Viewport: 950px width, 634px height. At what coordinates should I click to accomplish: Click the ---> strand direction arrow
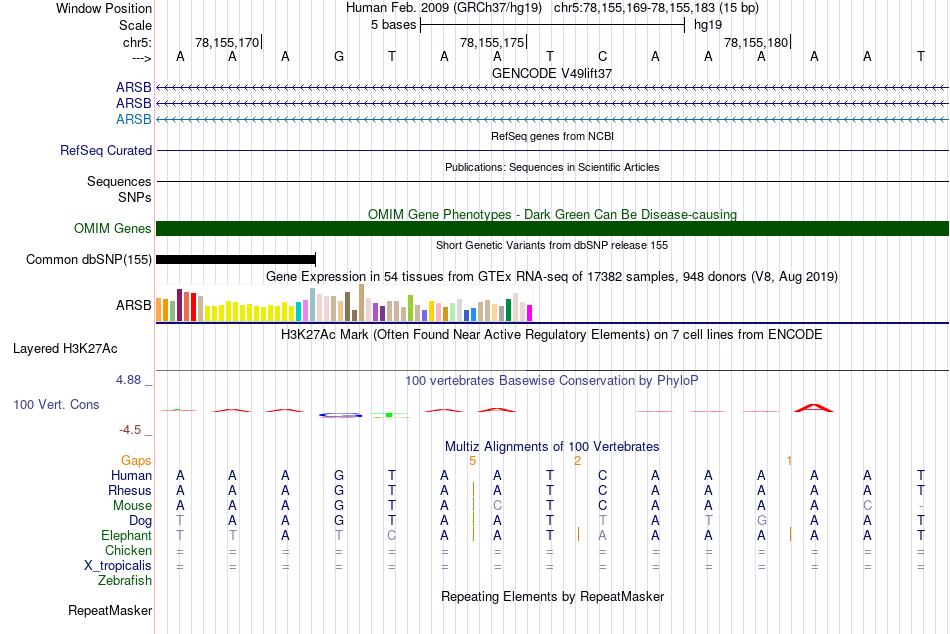(142, 58)
